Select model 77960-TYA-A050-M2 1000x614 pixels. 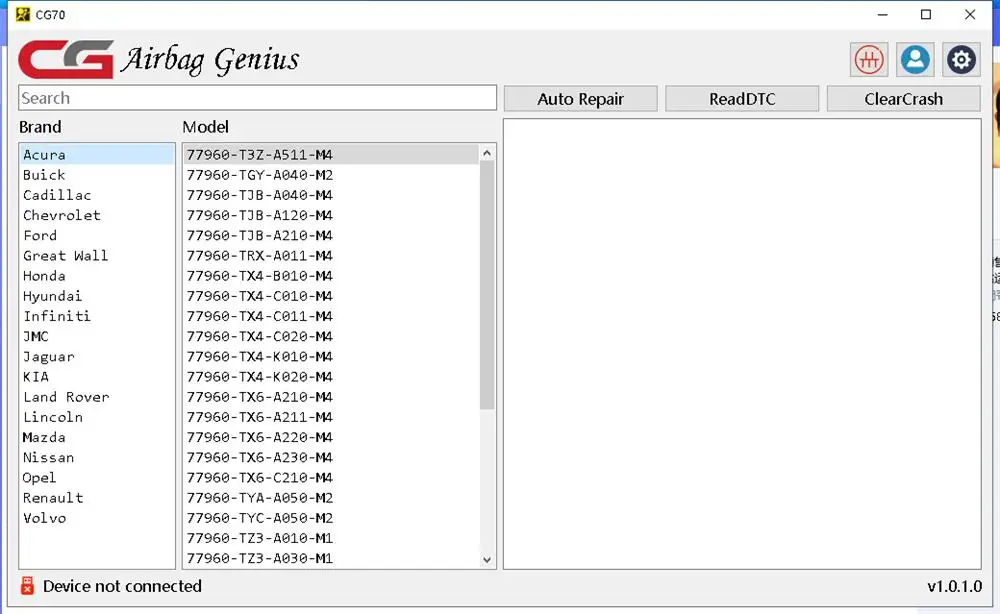tap(331, 498)
